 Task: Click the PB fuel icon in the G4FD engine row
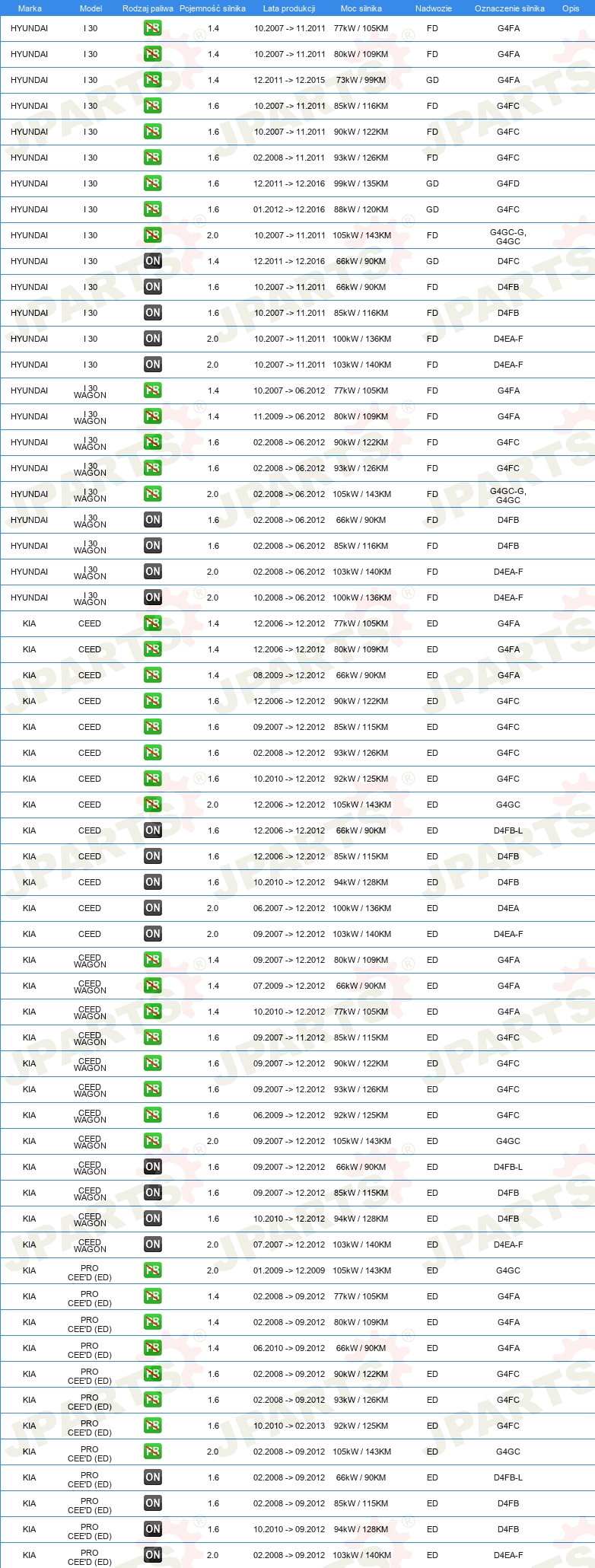coord(152,183)
